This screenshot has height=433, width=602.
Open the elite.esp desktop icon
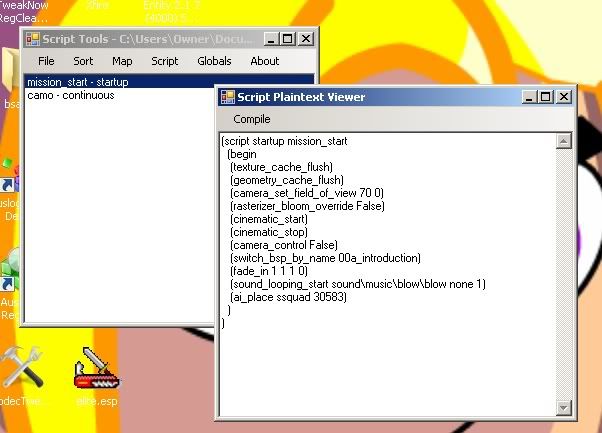96,377
